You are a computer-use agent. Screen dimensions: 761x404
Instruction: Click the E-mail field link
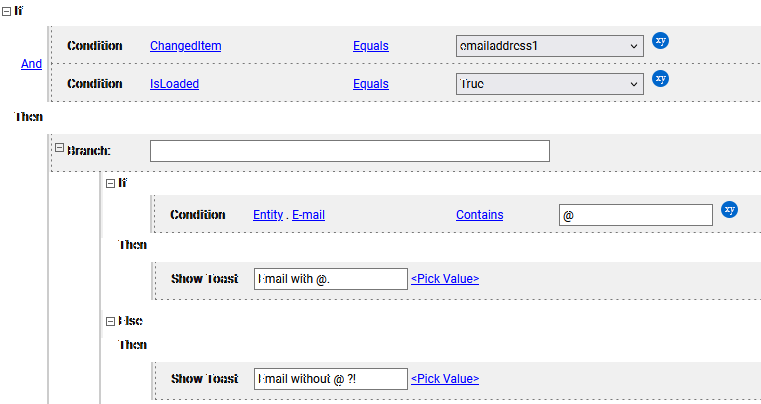pos(308,215)
